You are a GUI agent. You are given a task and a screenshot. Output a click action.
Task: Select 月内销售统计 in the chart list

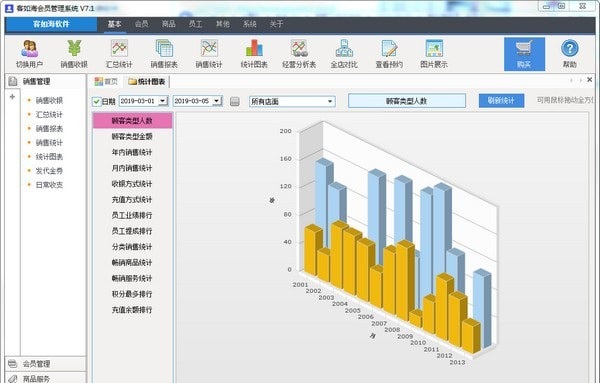[x=132, y=168]
